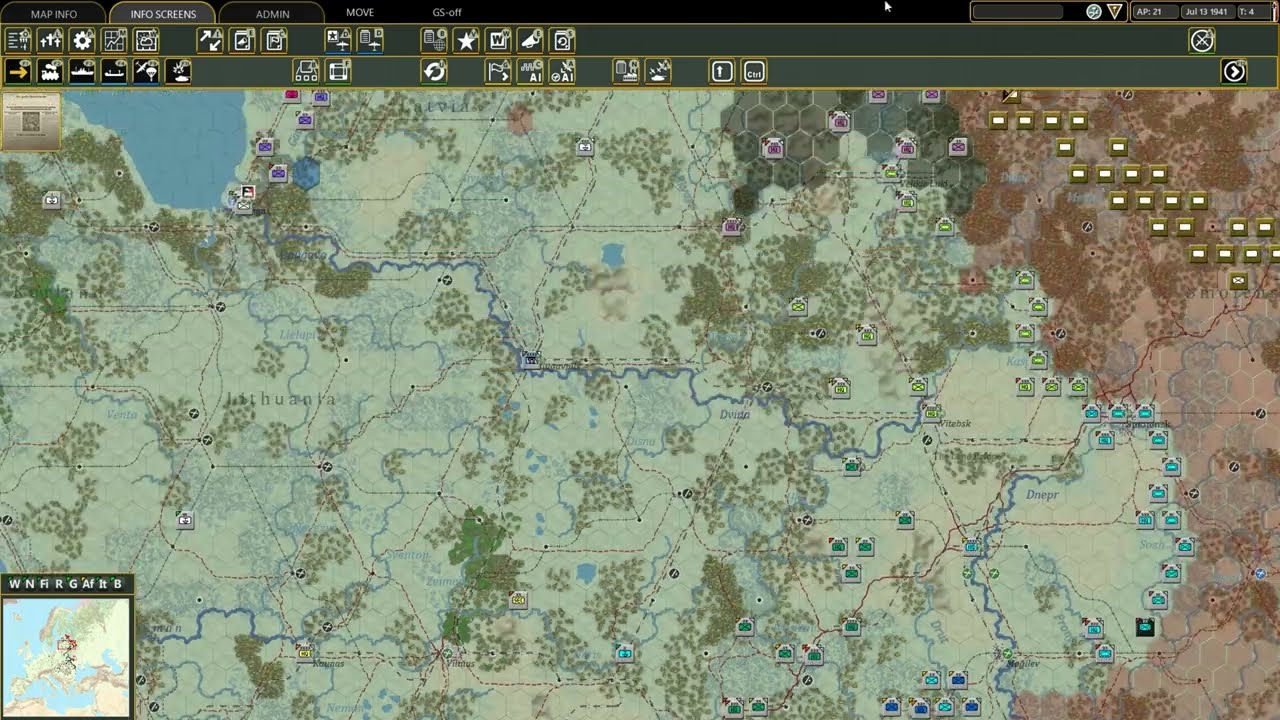Open the W document icon
This screenshot has height=720, width=1280.
point(498,40)
